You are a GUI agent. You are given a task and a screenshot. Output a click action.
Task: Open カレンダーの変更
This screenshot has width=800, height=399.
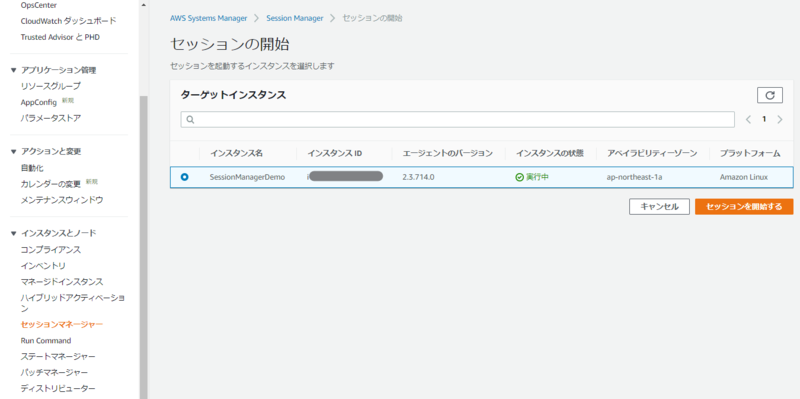51,184
